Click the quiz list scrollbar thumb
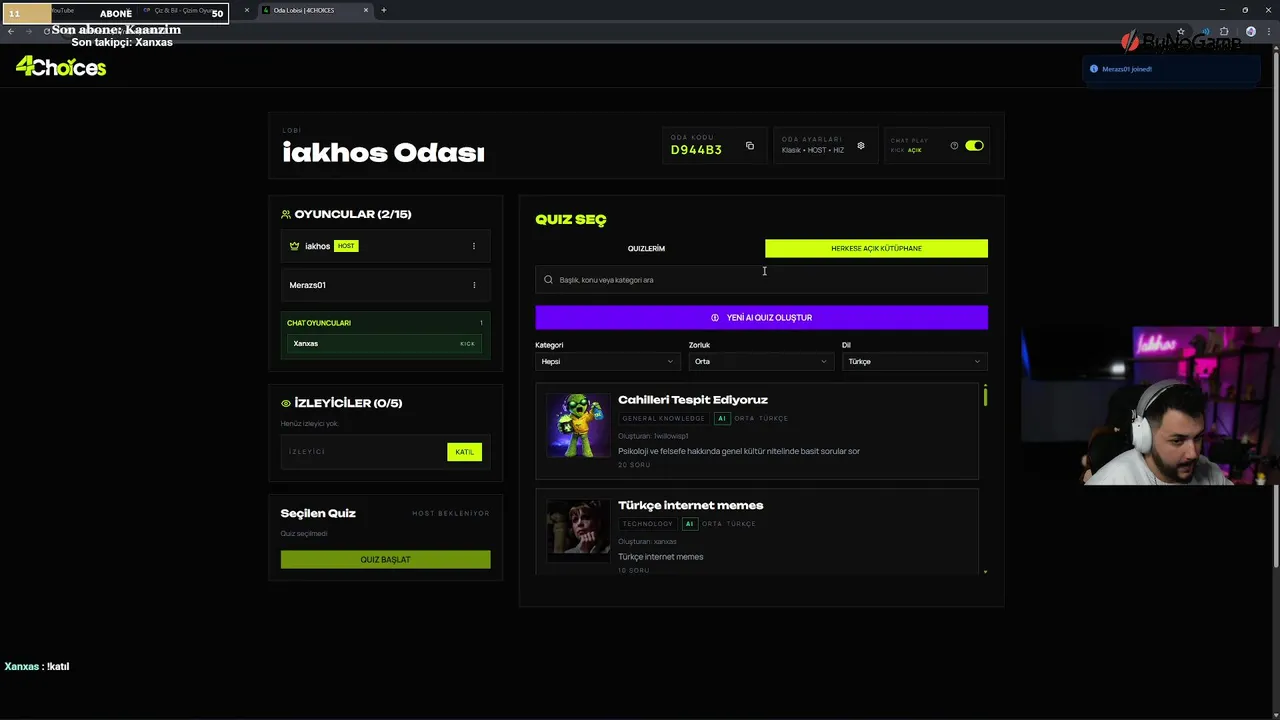Screen dimensions: 1280x720 point(985,396)
